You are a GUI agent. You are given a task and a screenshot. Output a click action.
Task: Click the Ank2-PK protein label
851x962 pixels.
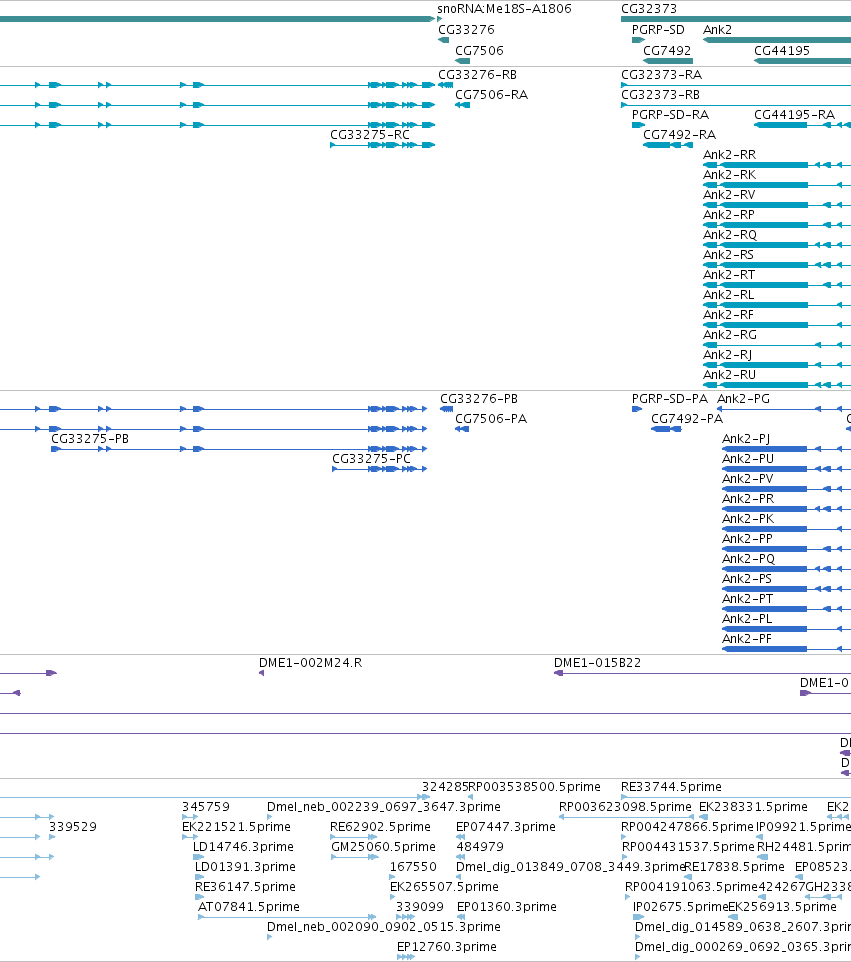[x=748, y=518]
